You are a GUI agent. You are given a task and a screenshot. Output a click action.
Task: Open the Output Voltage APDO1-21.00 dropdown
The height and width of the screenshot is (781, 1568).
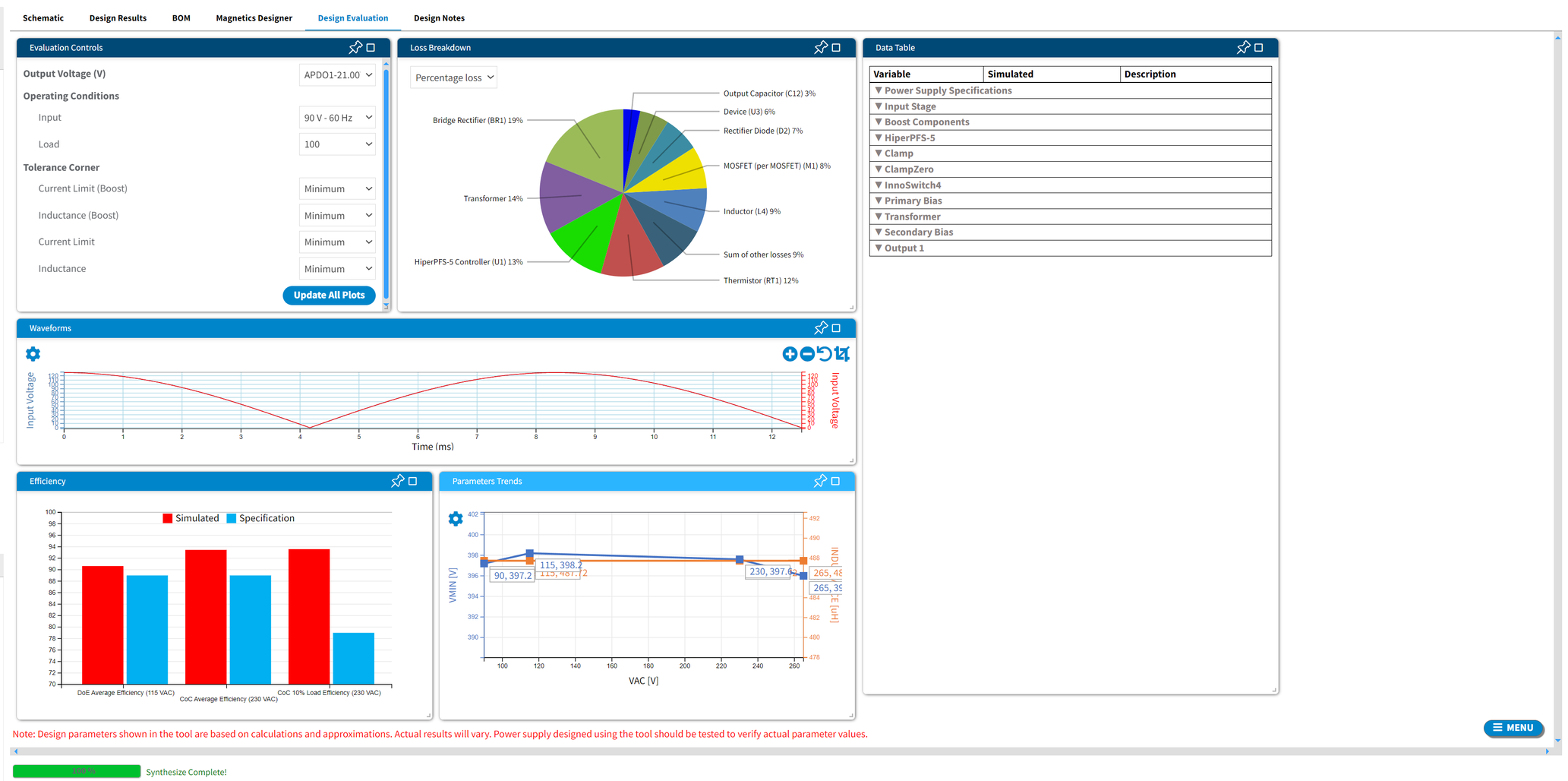pos(337,75)
